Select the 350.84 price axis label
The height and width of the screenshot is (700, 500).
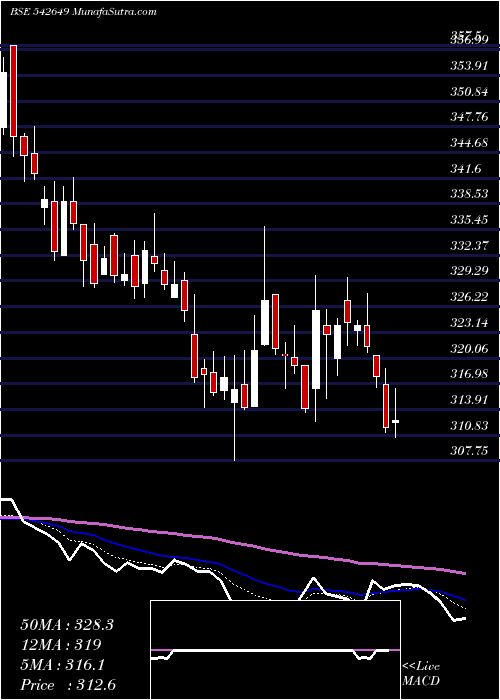(x=468, y=92)
